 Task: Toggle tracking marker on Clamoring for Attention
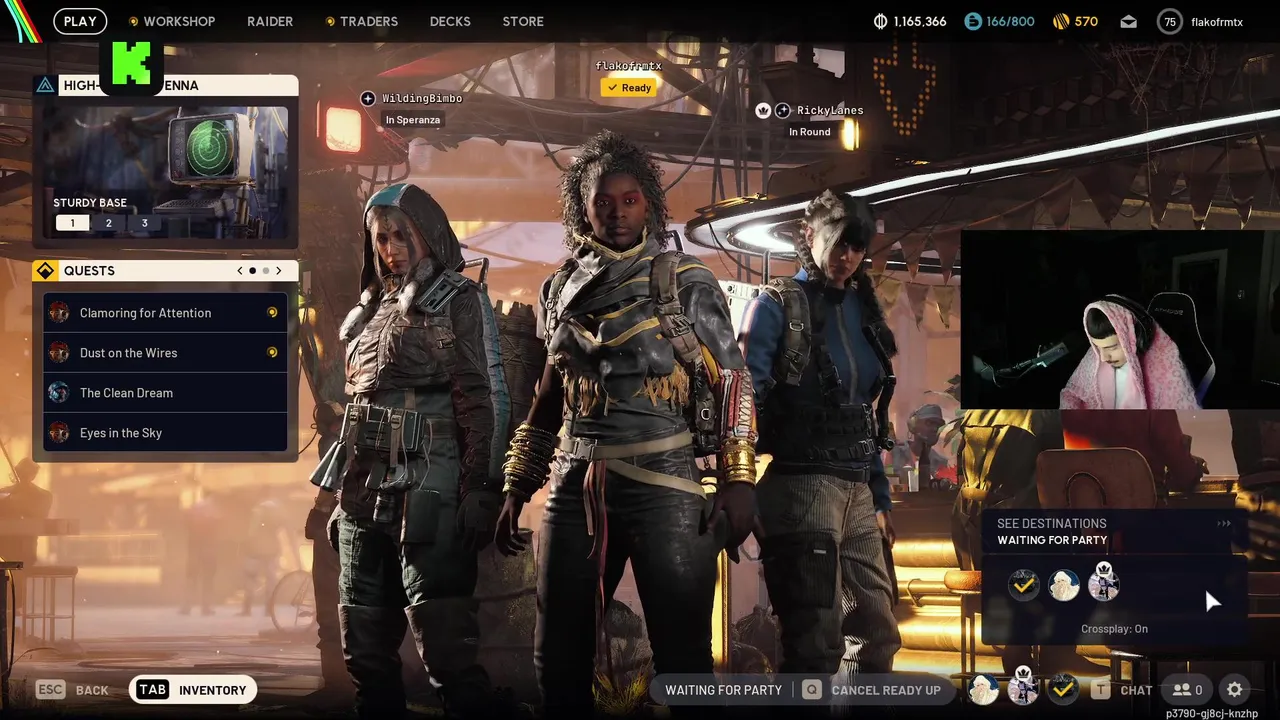272,313
